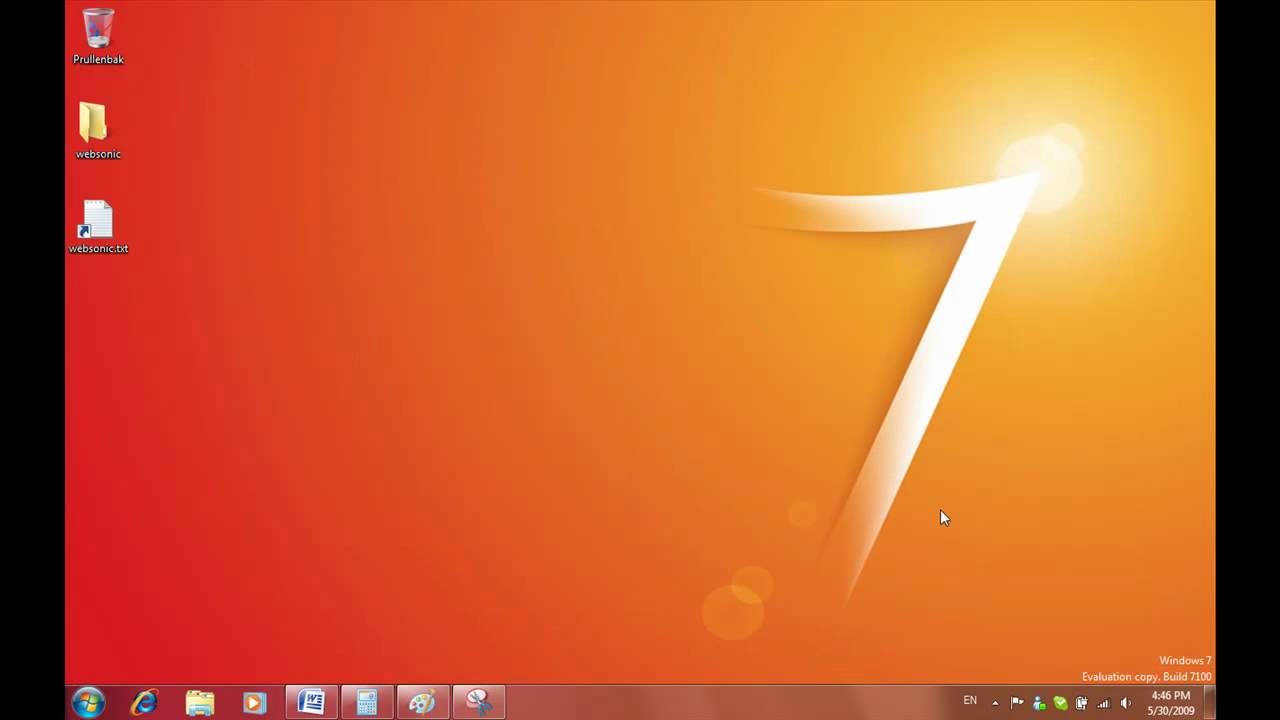Viewport: 1280px width, 720px height.
Task: Switch to Microsoft Word on taskbar
Action: click(311, 703)
